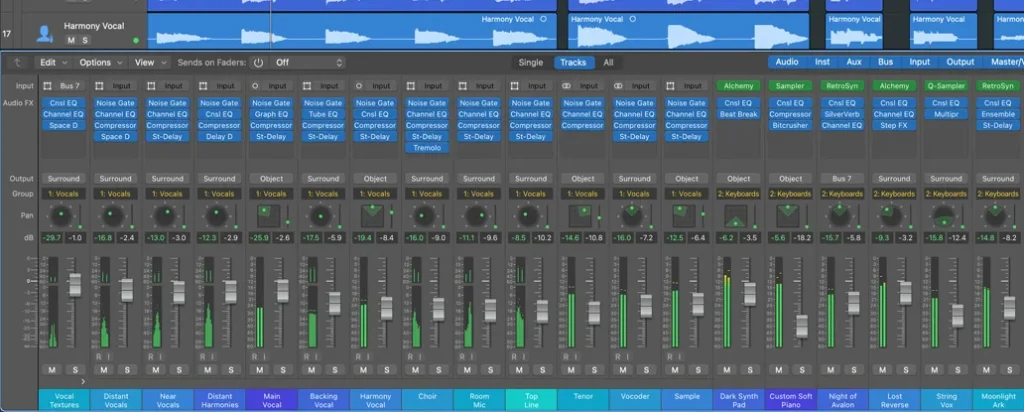This screenshot has width=1024, height=412.
Task: Open the mixer Options menu
Action: tap(101, 63)
